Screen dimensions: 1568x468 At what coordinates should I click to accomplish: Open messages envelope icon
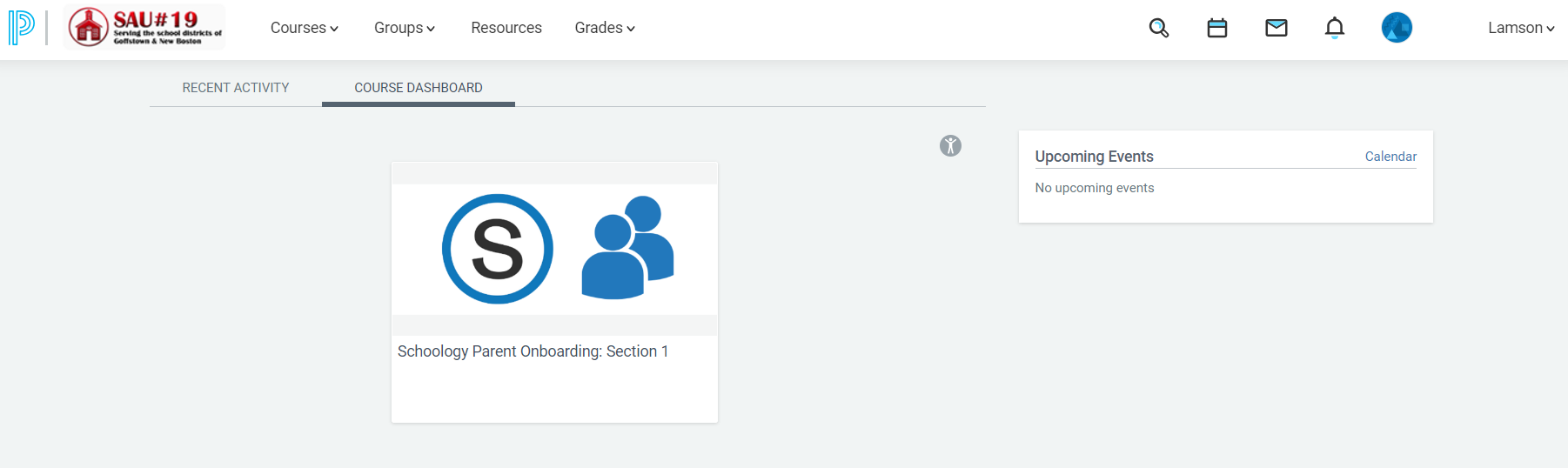[1277, 28]
